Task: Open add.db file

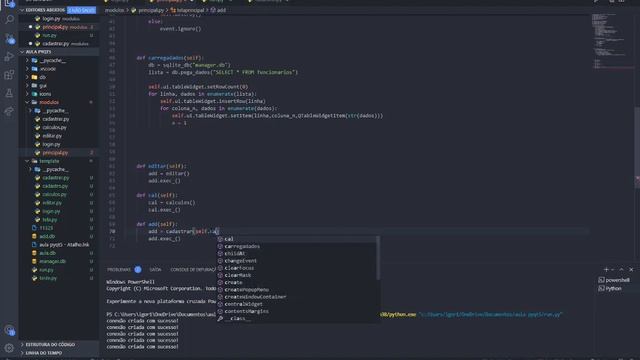Action: pyautogui.click(x=47, y=236)
